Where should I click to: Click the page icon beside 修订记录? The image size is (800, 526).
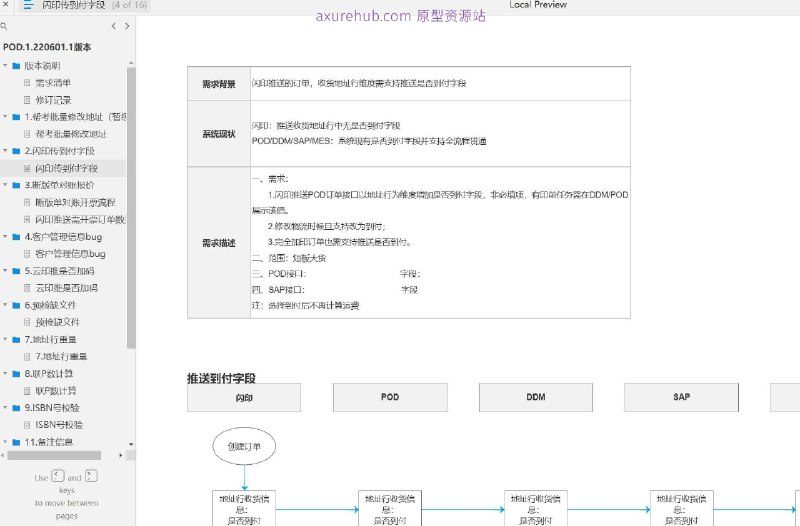(28, 100)
